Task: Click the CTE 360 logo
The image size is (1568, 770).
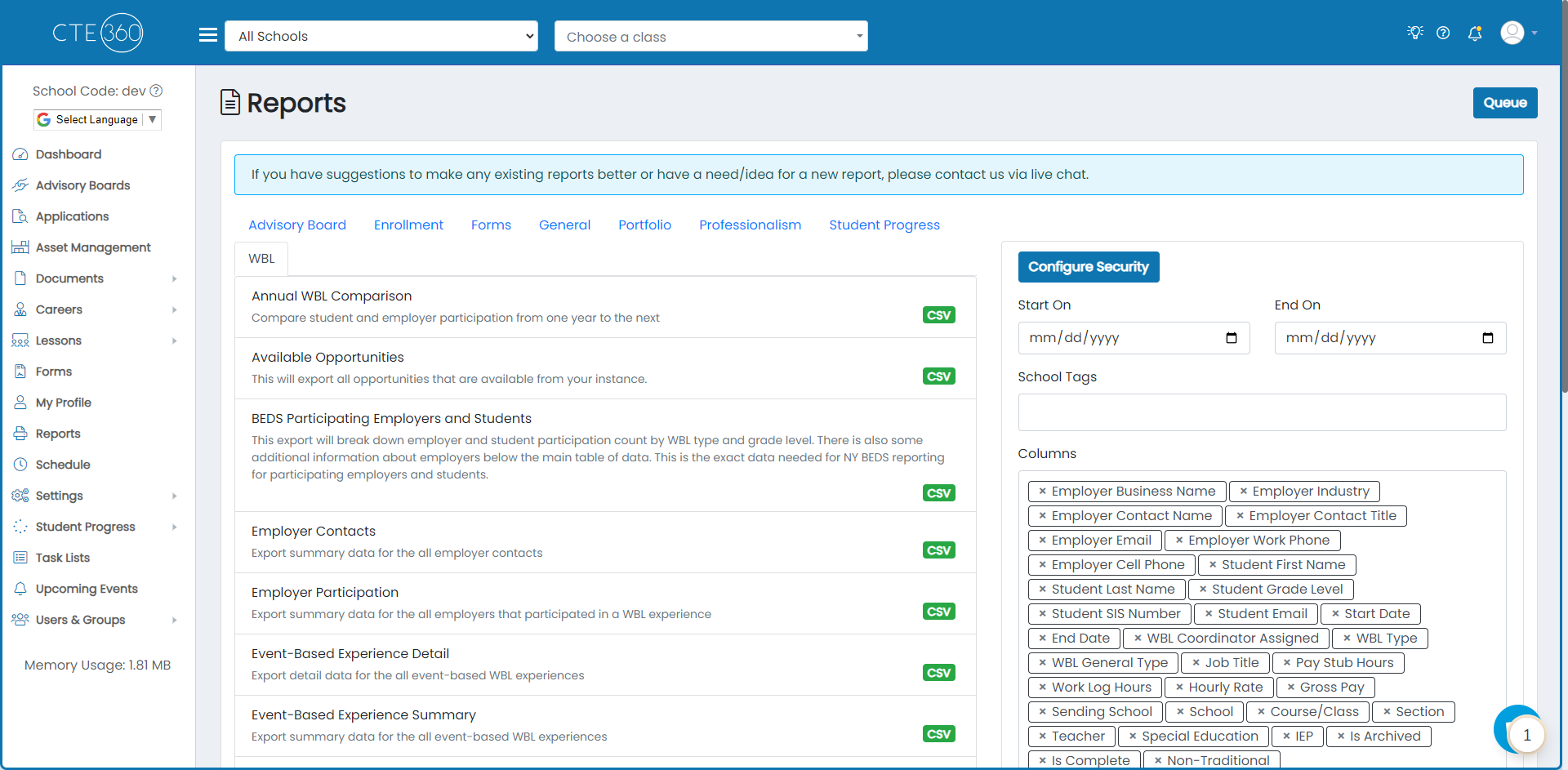Action: [x=98, y=33]
